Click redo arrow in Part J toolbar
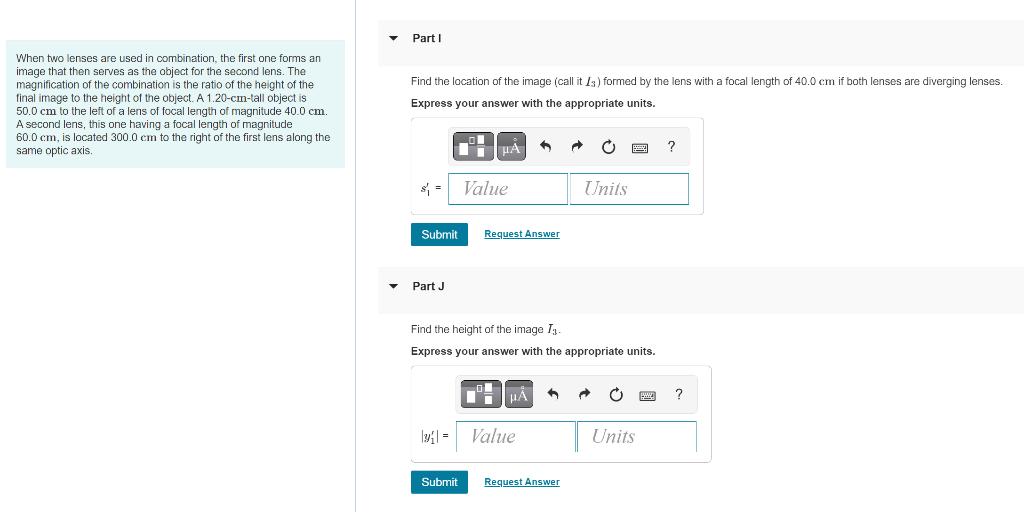The width and height of the screenshot is (1024, 512). pyautogui.click(x=584, y=395)
